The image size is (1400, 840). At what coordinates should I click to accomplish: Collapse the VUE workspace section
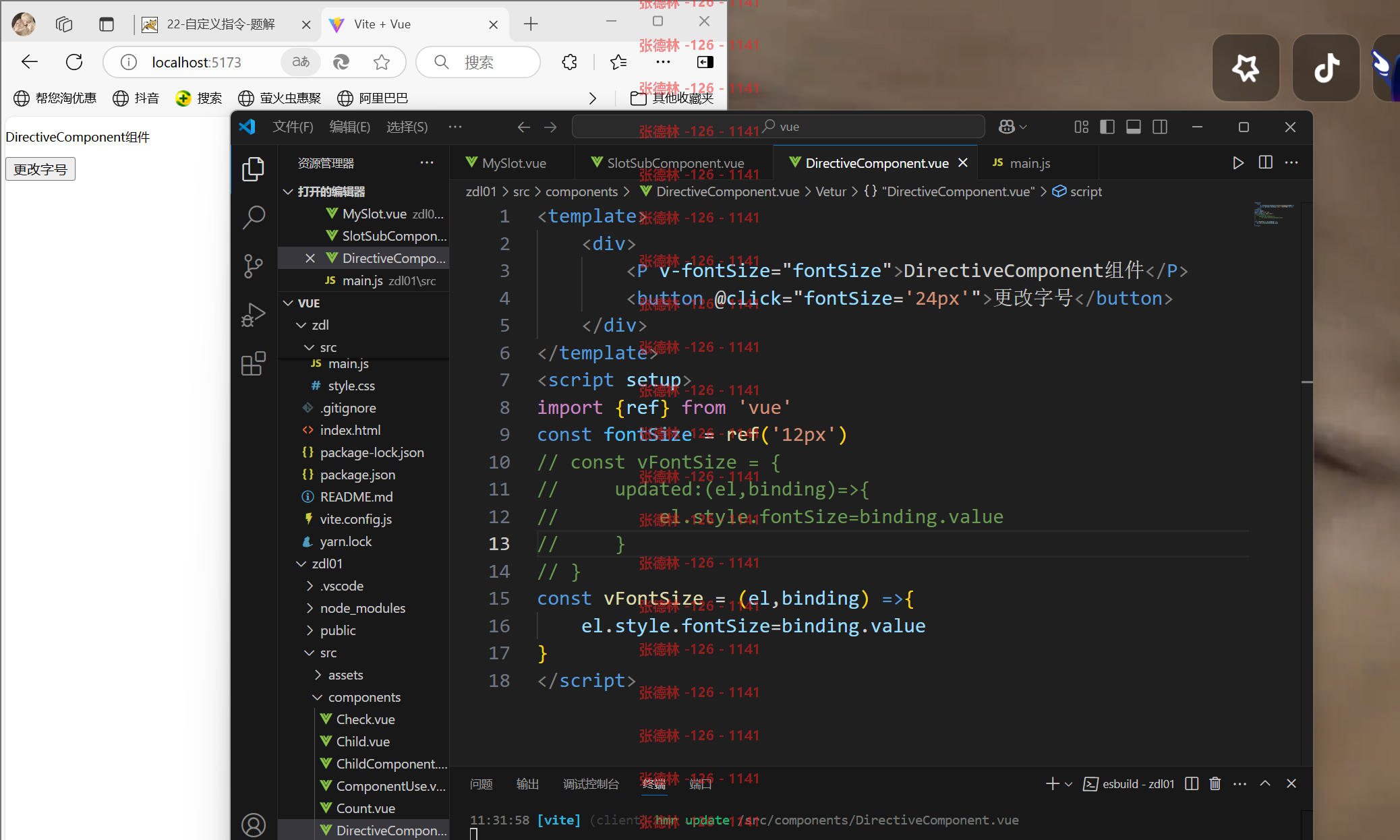(x=288, y=303)
